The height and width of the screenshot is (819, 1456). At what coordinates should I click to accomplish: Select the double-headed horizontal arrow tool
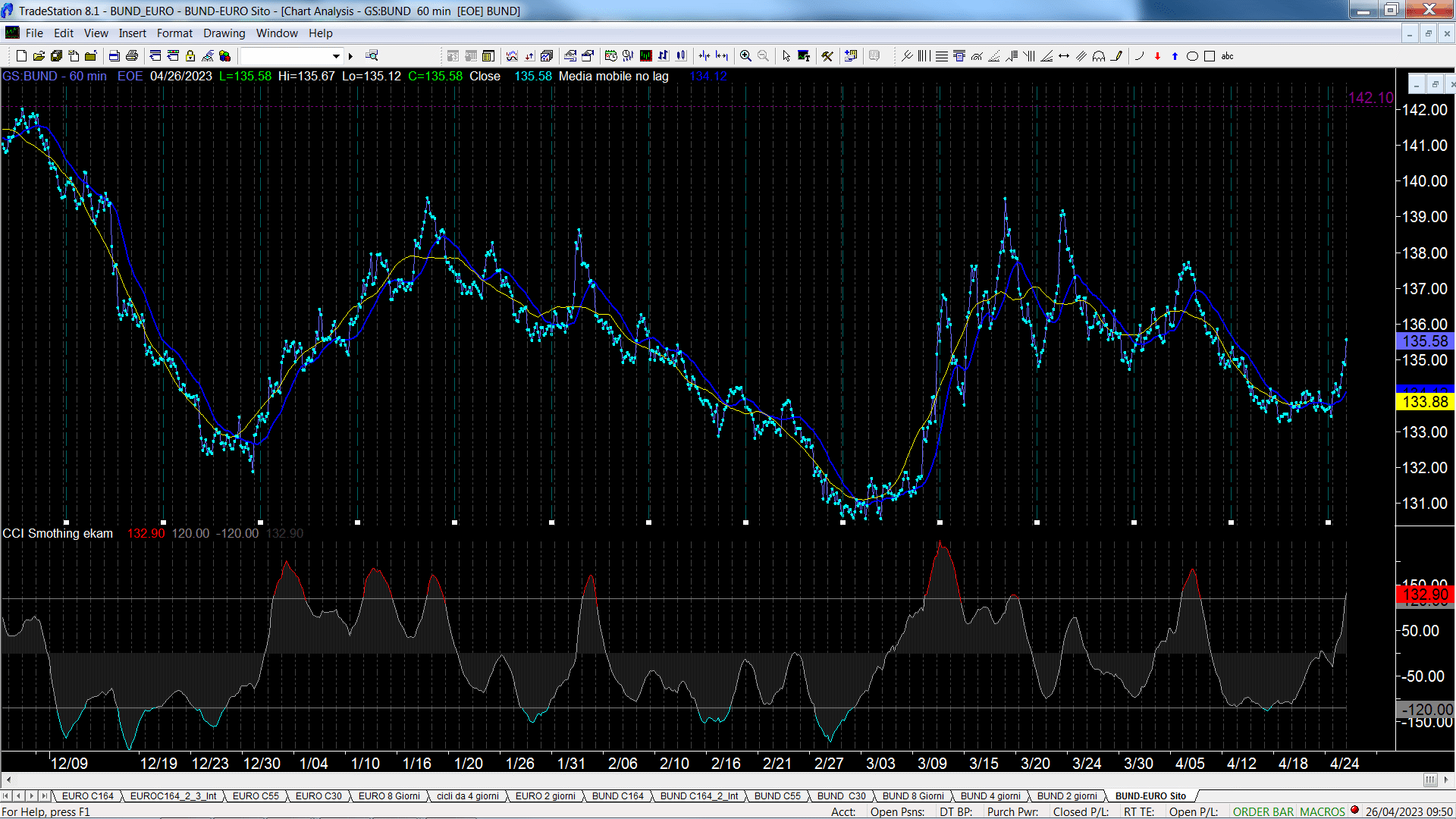coord(1064,56)
